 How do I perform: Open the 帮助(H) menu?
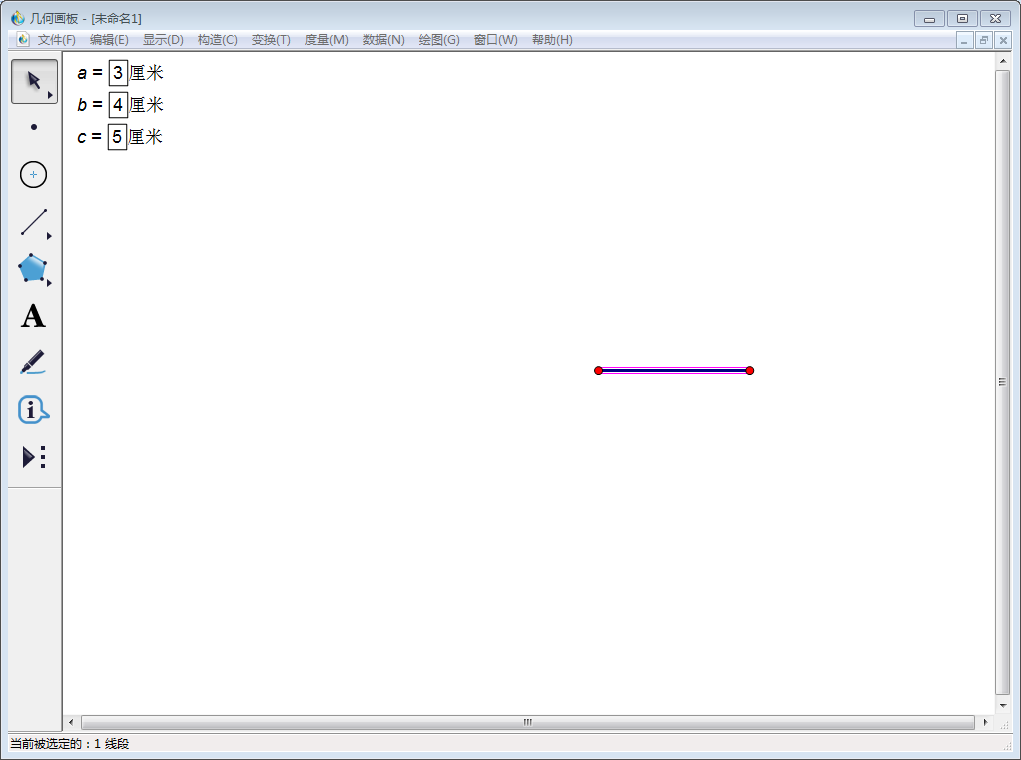click(552, 40)
